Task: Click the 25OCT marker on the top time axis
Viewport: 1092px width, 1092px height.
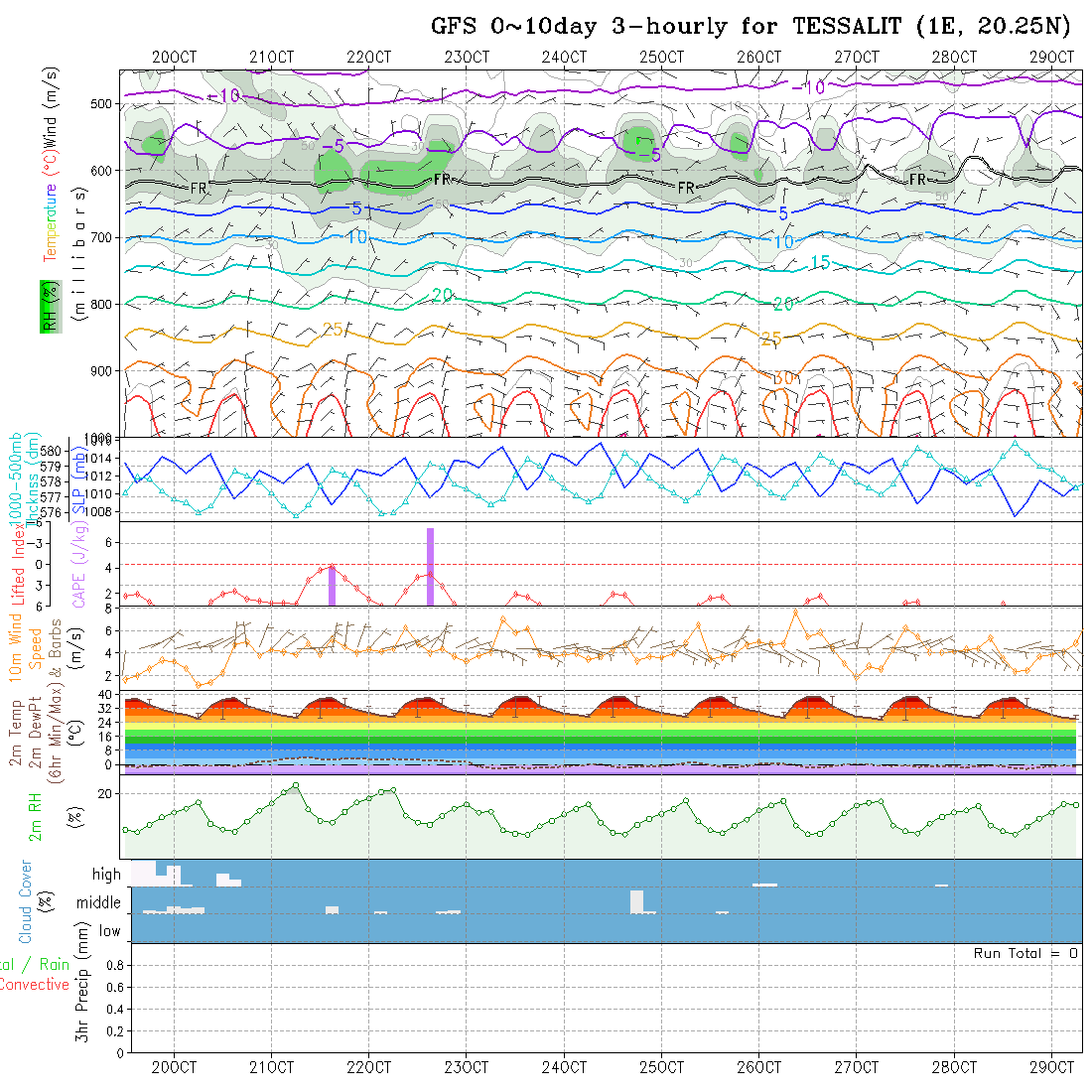Action: click(x=661, y=57)
